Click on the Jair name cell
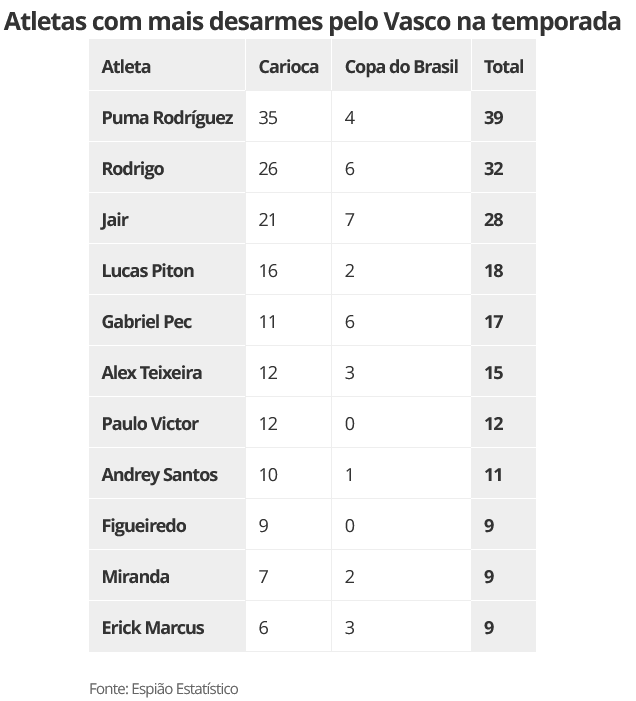 pos(115,220)
